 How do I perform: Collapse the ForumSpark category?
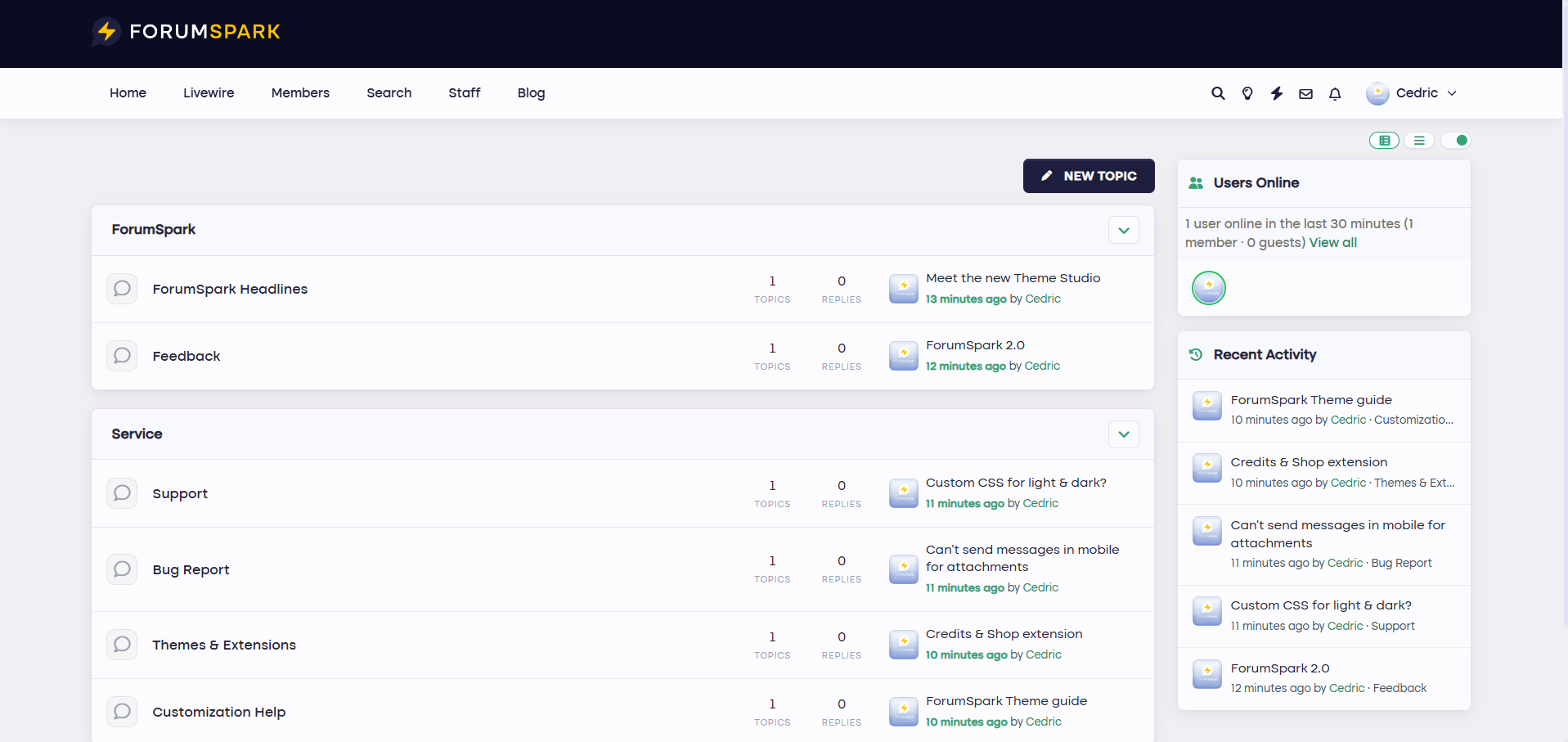tap(1124, 230)
